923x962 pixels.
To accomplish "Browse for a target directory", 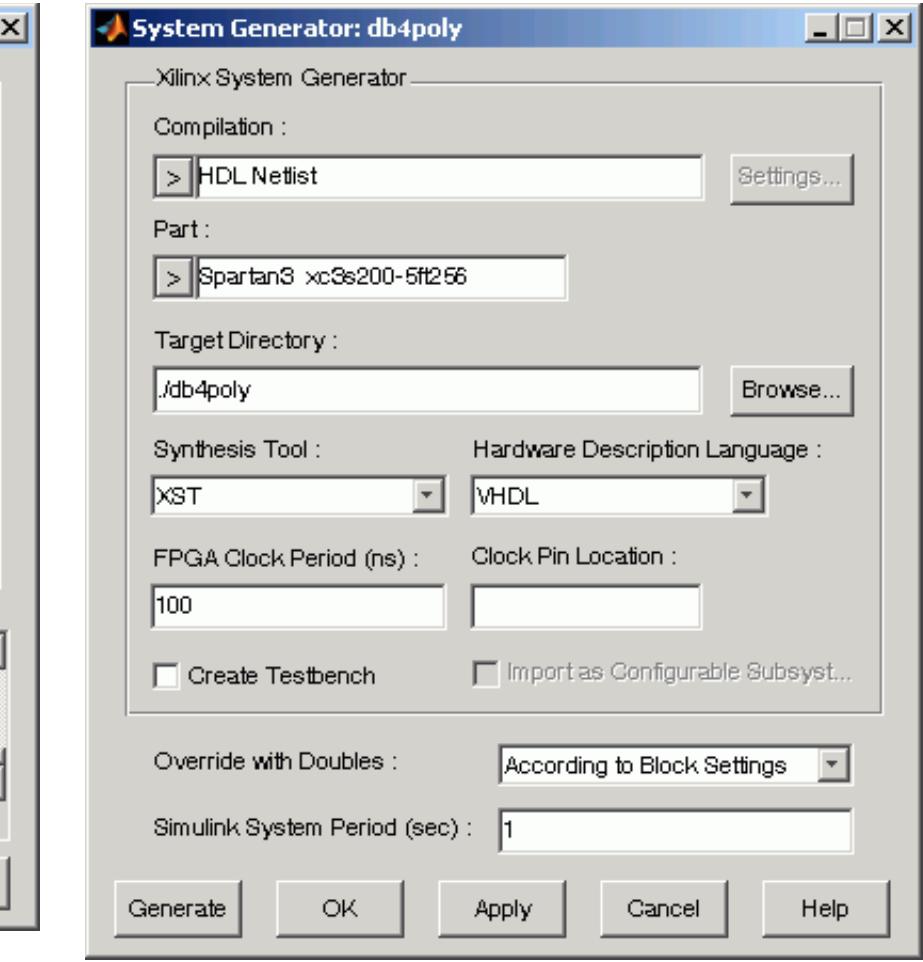I will [x=793, y=390].
